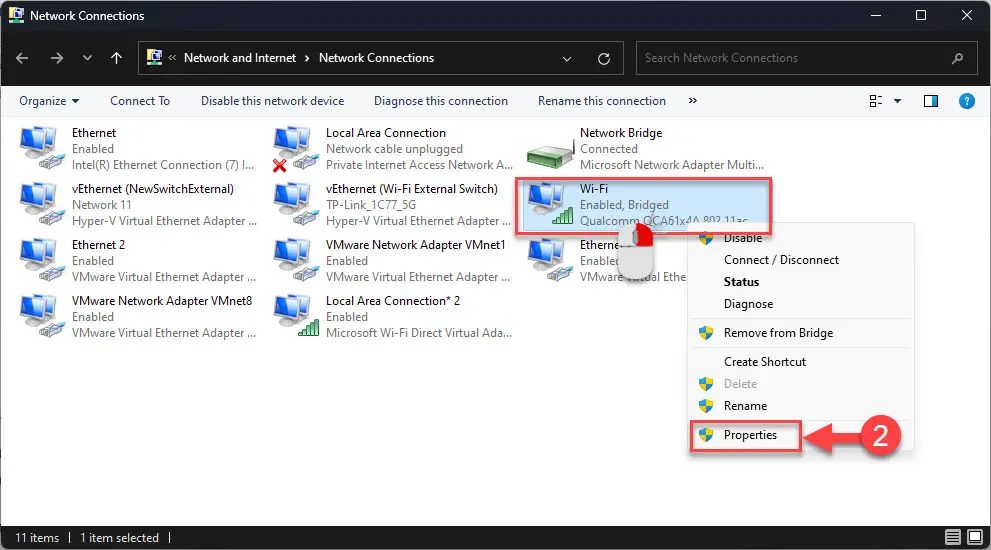
Task: Switch to details view in status bar
Action: point(953,538)
